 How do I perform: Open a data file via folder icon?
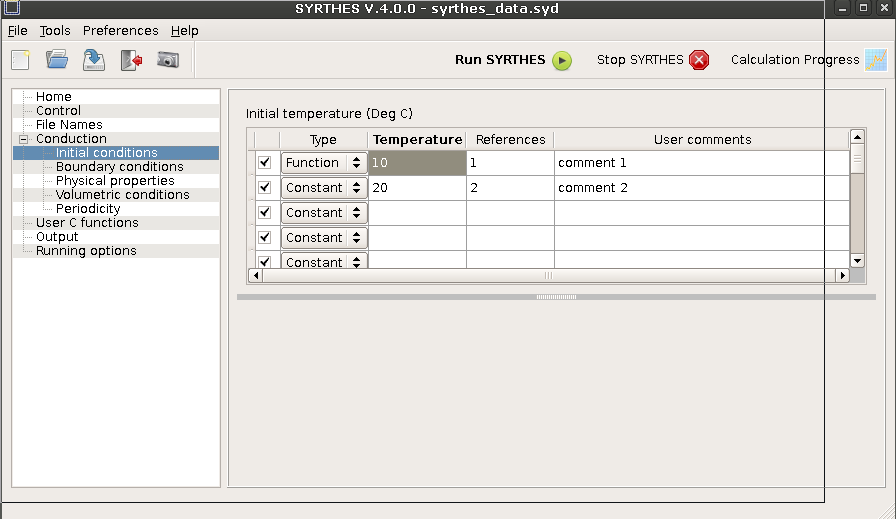coord(57,60)
